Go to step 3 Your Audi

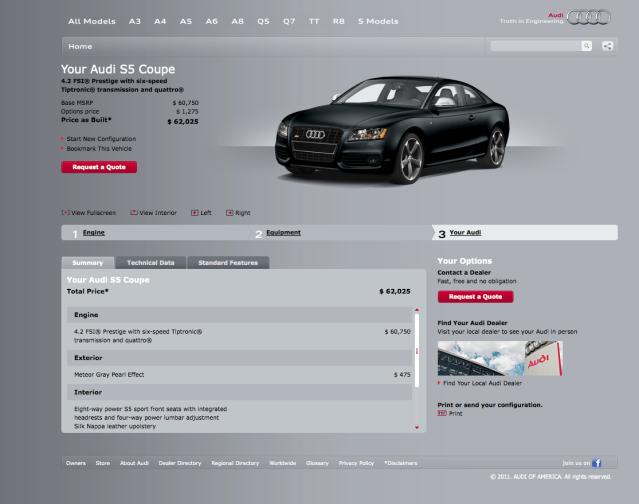[465, 232]
